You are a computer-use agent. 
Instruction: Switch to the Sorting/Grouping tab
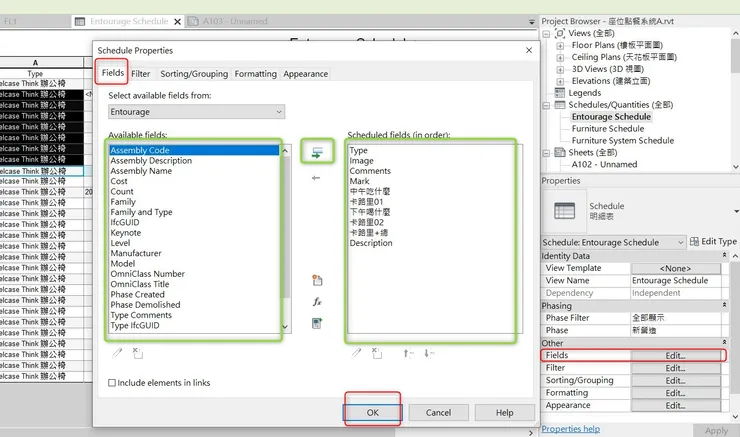[194, 74]
